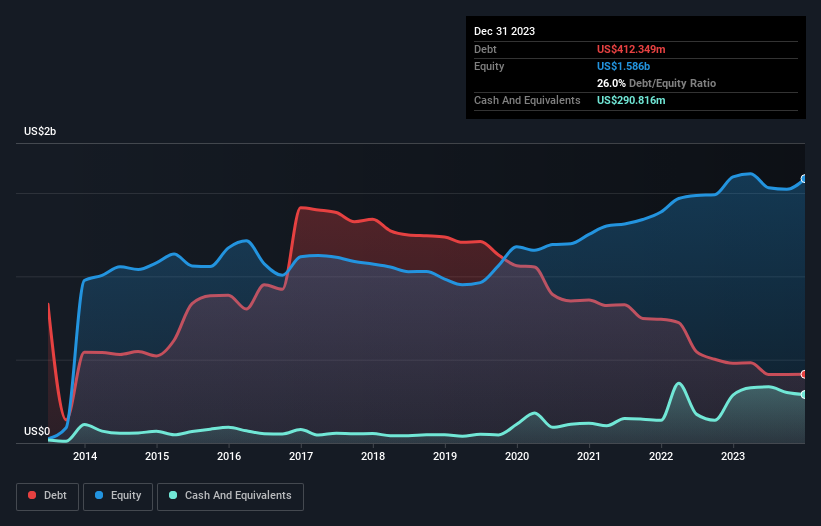This screenshot has height=526, width=821.
Task: Select the 2015 x-axis label
Action: tap(157, 456)
